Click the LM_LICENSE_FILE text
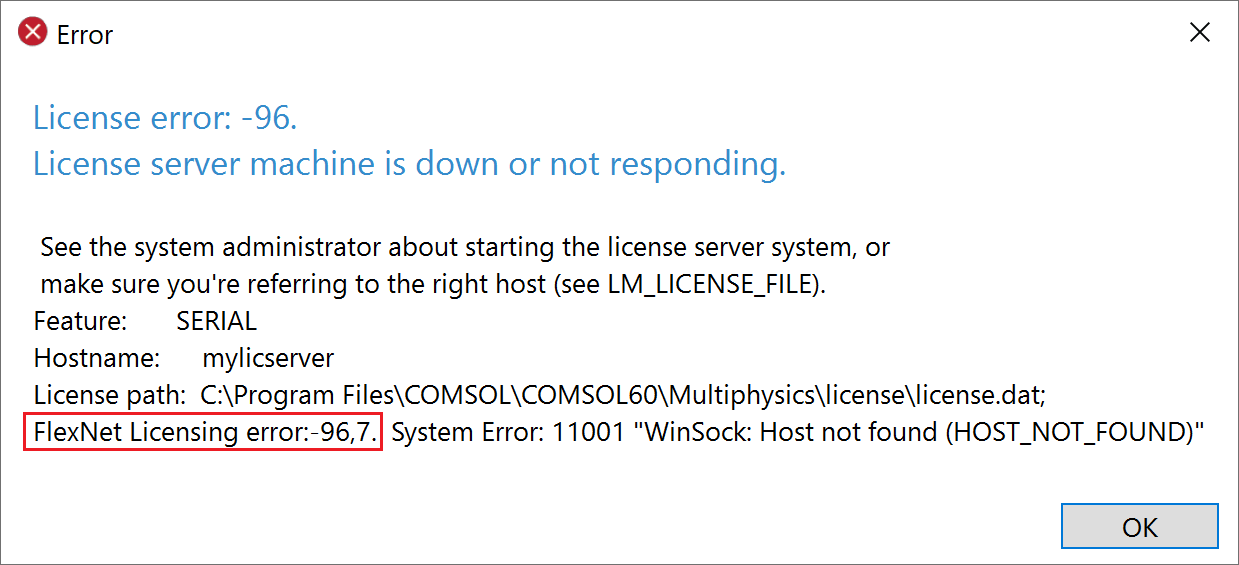Image resolution: width=1239 pixels, height=565 pixels. (x=711, y=284)
